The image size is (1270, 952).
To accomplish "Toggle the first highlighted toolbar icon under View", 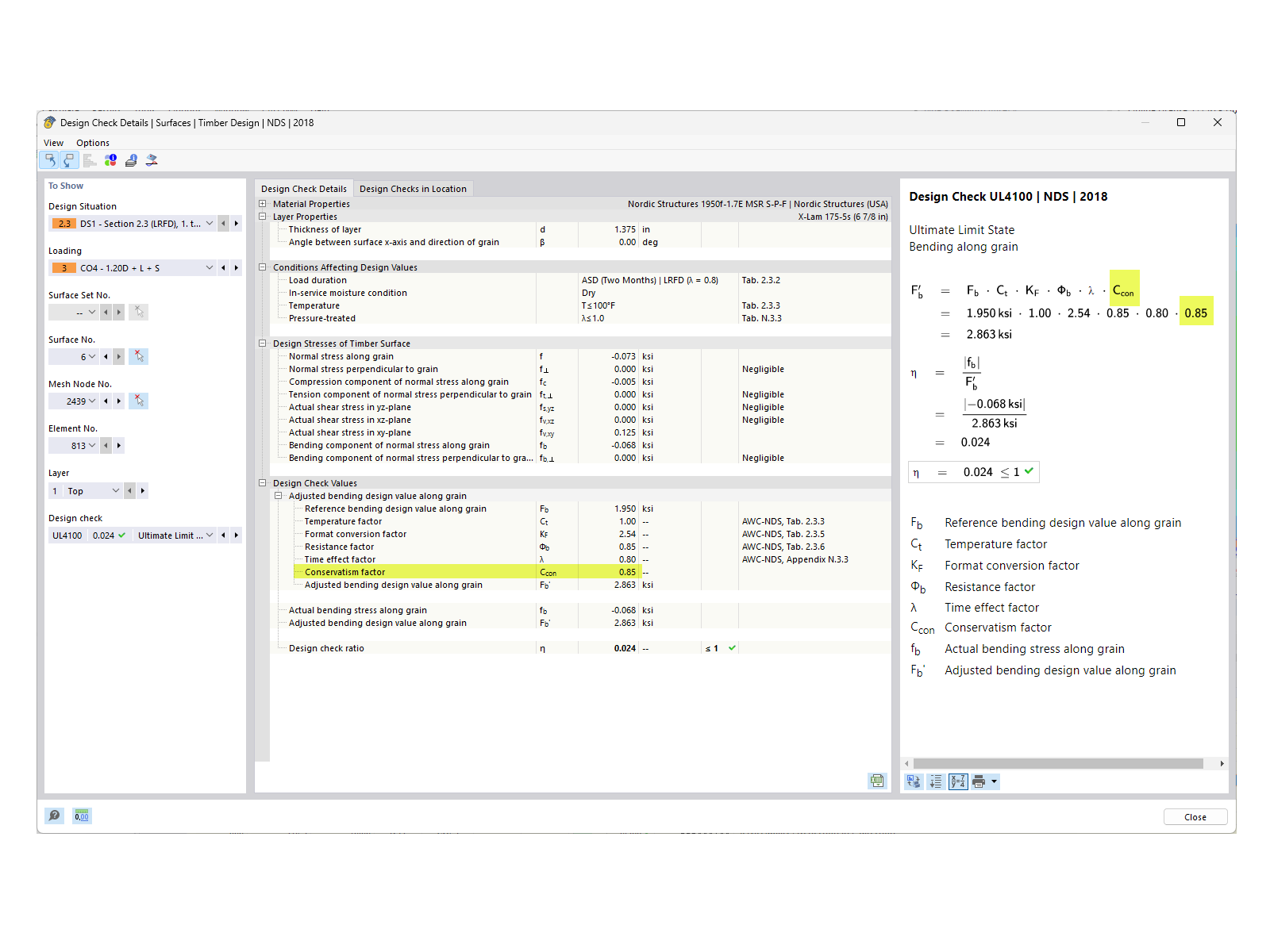I will 49,160.
